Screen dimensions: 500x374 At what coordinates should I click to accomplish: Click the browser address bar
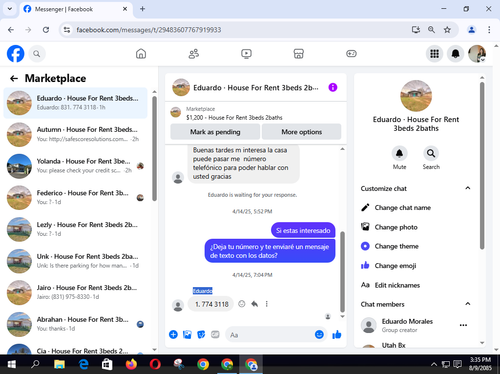[233, 30]
